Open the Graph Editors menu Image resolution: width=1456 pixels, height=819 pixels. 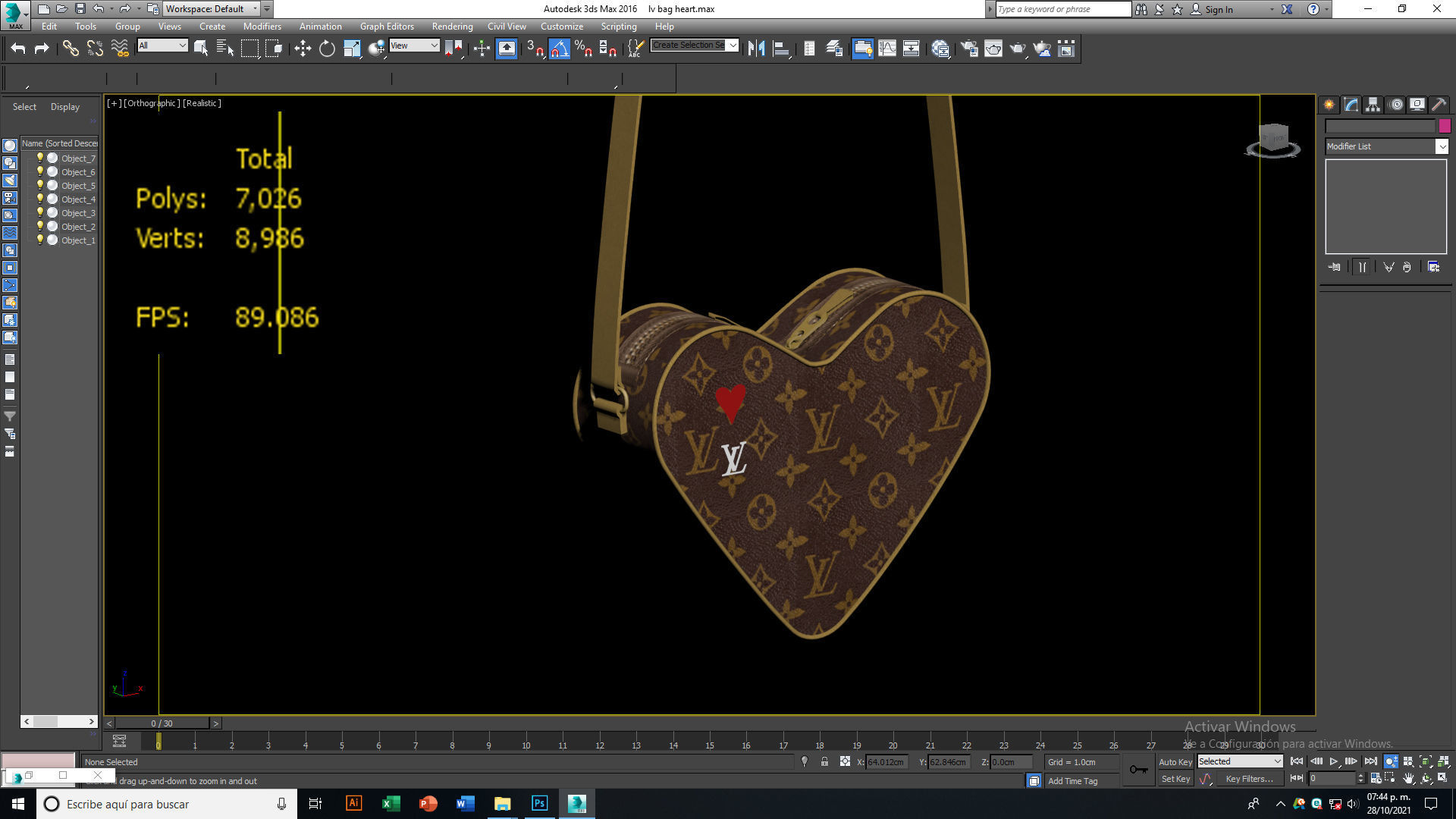tap(387, 26)
